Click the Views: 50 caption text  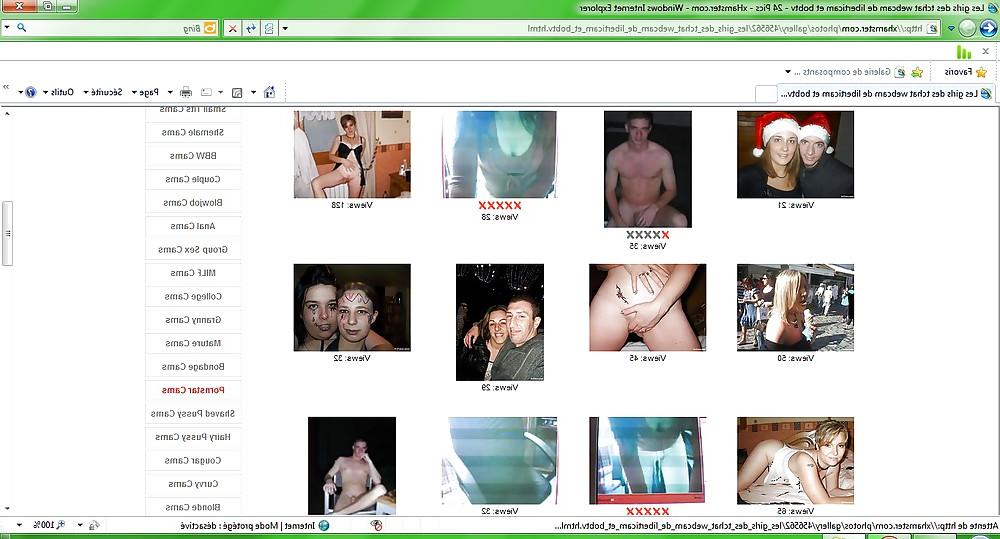795,358
